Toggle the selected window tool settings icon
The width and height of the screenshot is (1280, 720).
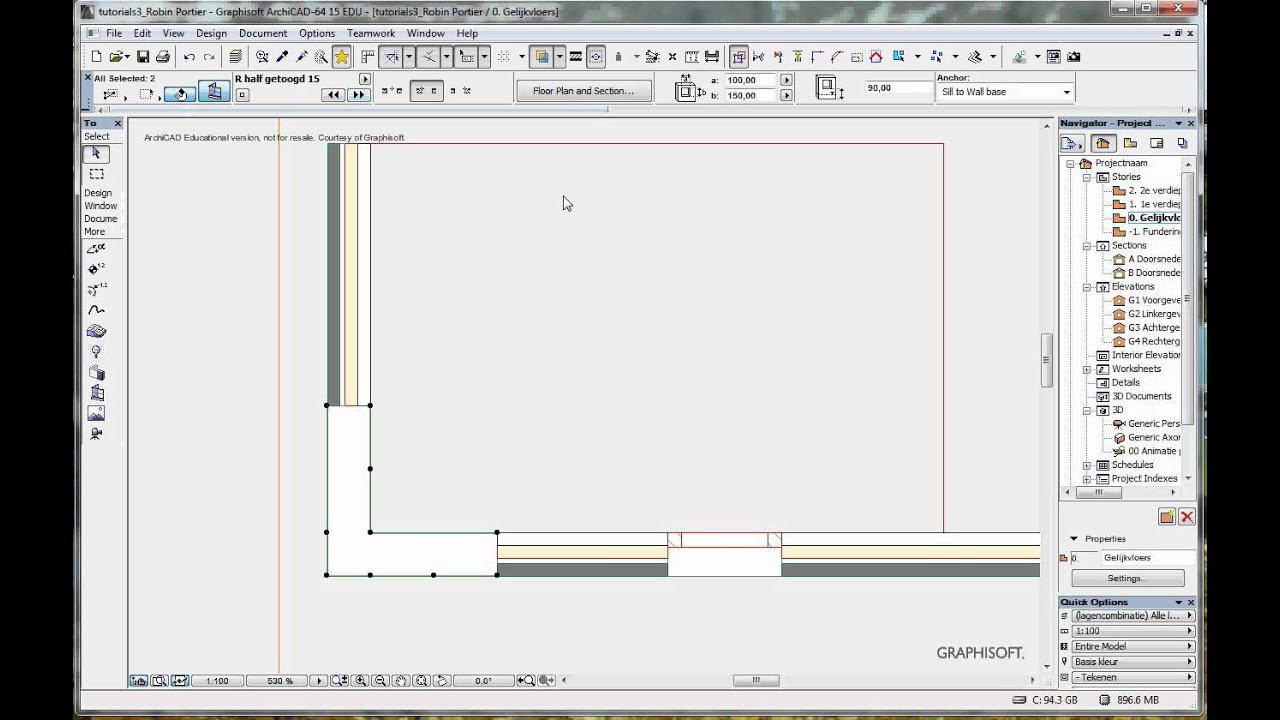tap(214, 92)
